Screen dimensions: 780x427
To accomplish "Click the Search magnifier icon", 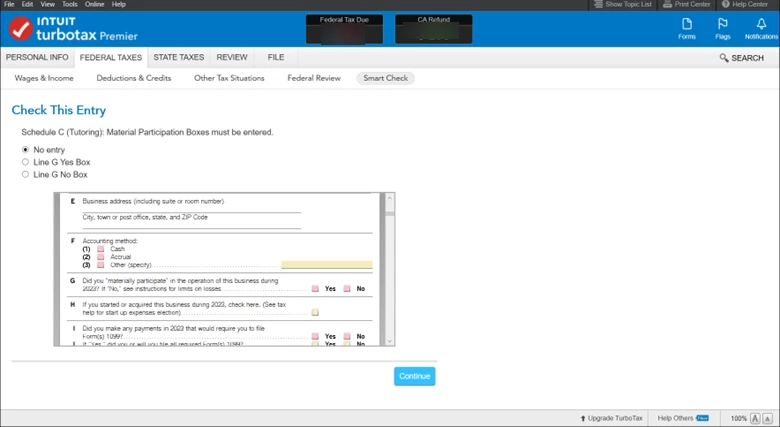I will 724,58.
